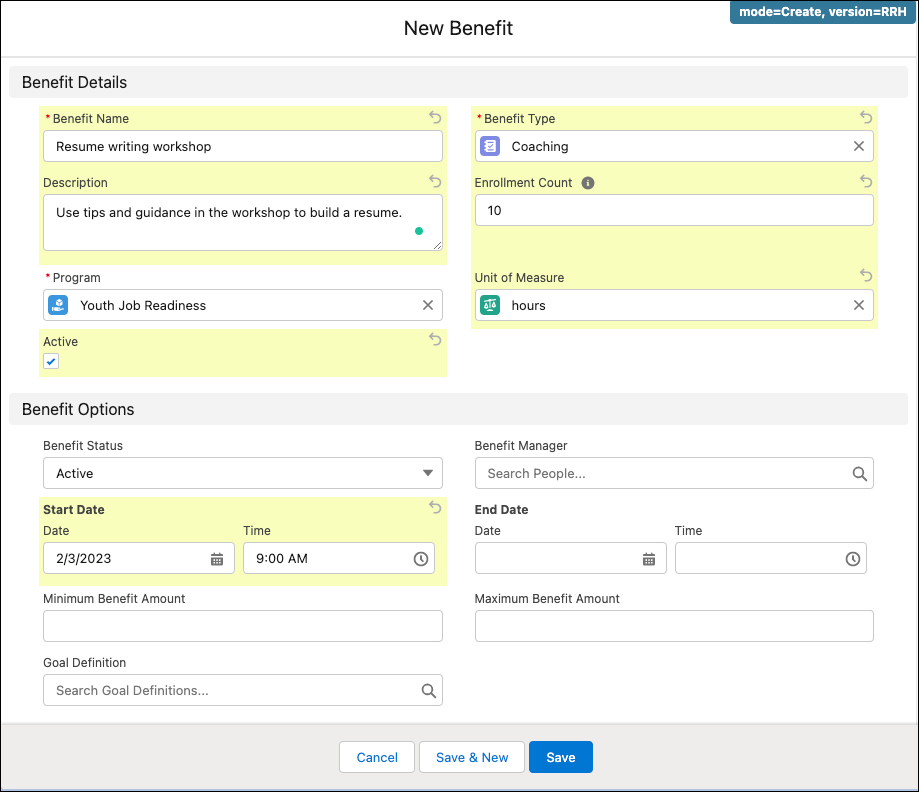
Task: Click the Benefit Manager search icon
Action: pos(859,474)
